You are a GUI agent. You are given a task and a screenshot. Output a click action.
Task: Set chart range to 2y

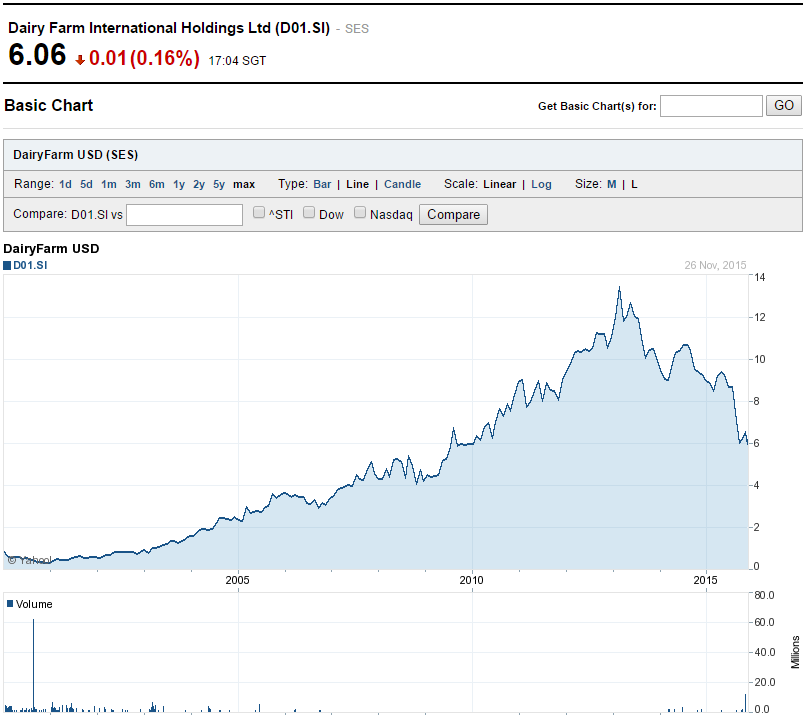point(199,184)
